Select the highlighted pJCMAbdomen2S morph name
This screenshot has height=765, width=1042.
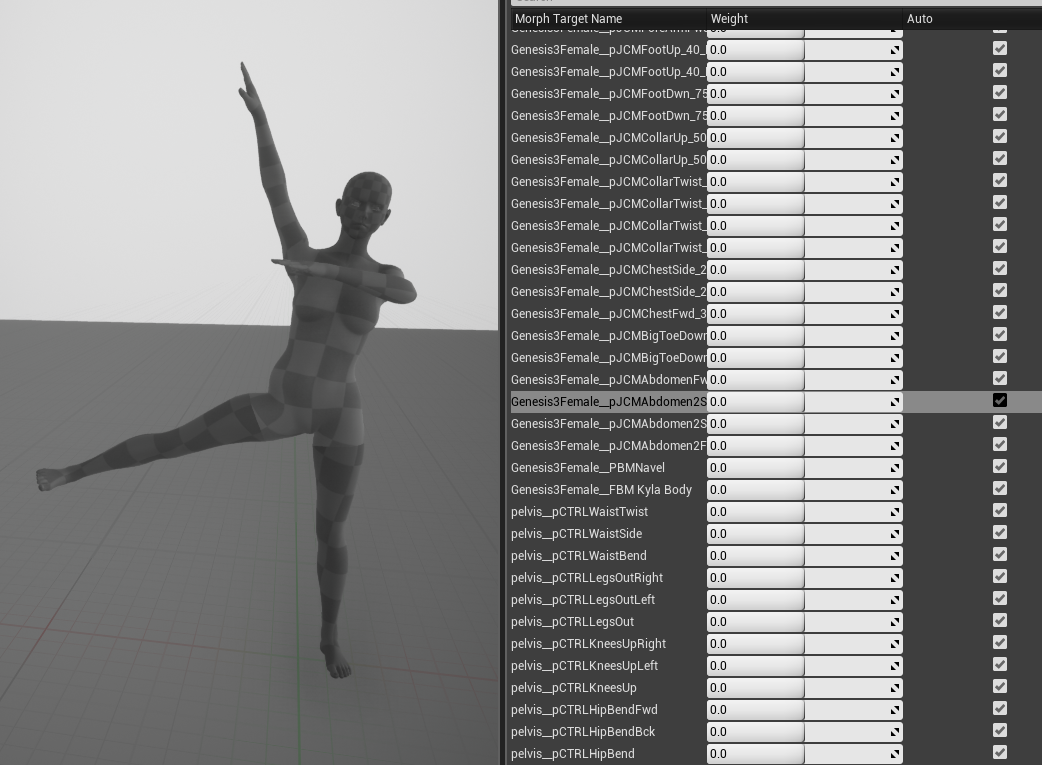click(x=608, y=402)
